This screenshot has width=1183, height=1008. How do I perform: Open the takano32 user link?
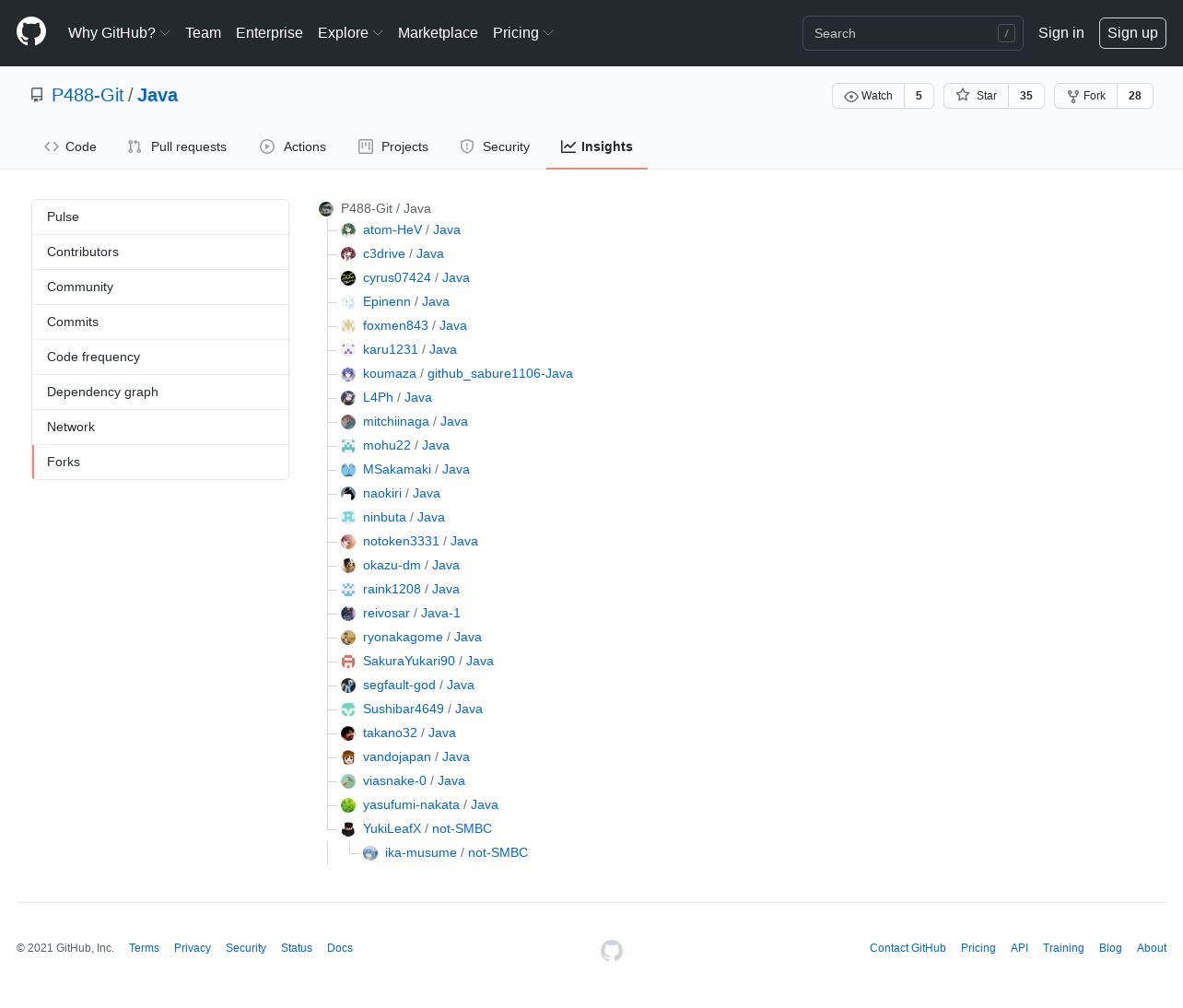(x=390, y=733)
